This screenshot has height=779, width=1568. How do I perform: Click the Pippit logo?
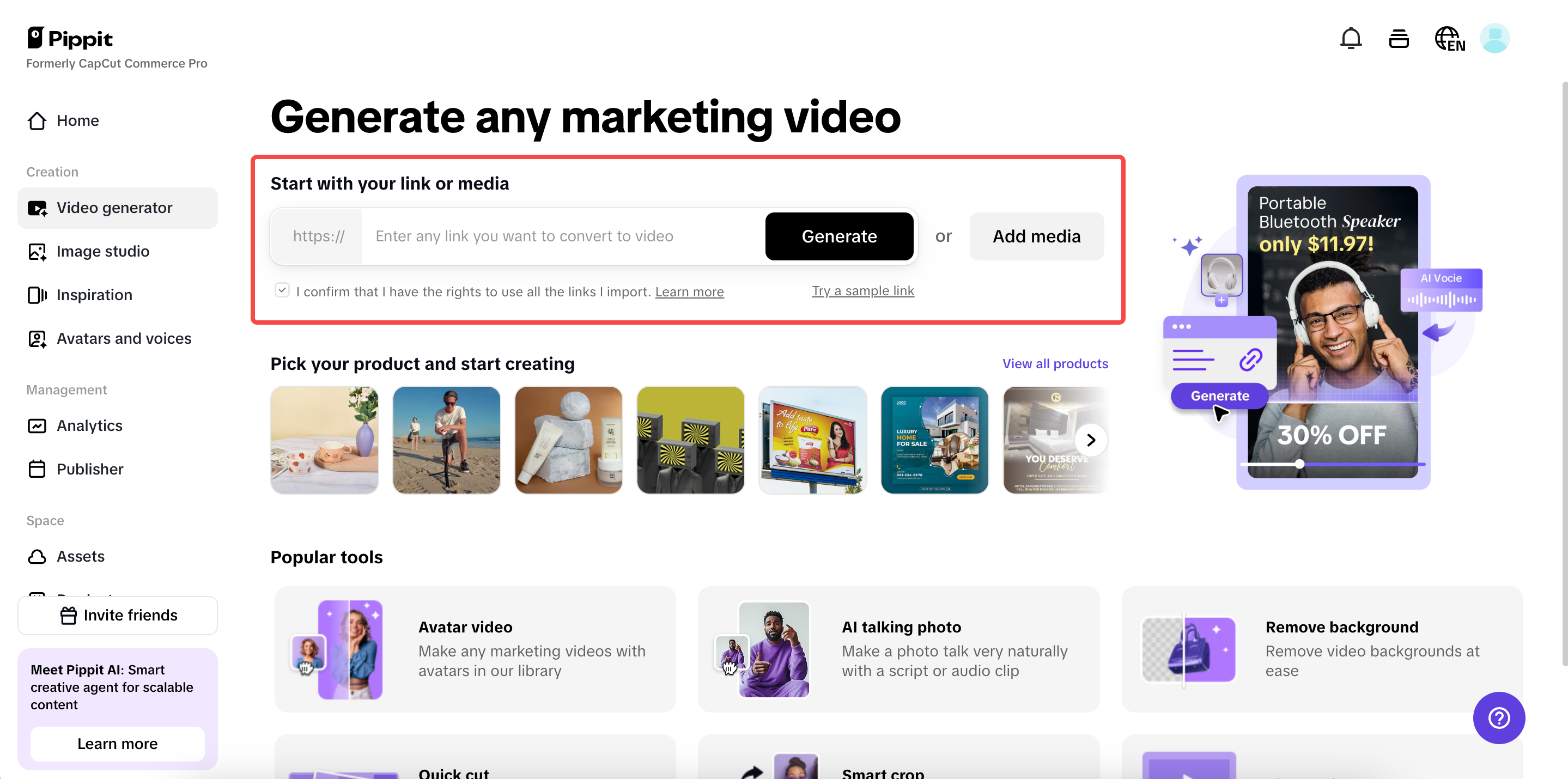(70, 38)
